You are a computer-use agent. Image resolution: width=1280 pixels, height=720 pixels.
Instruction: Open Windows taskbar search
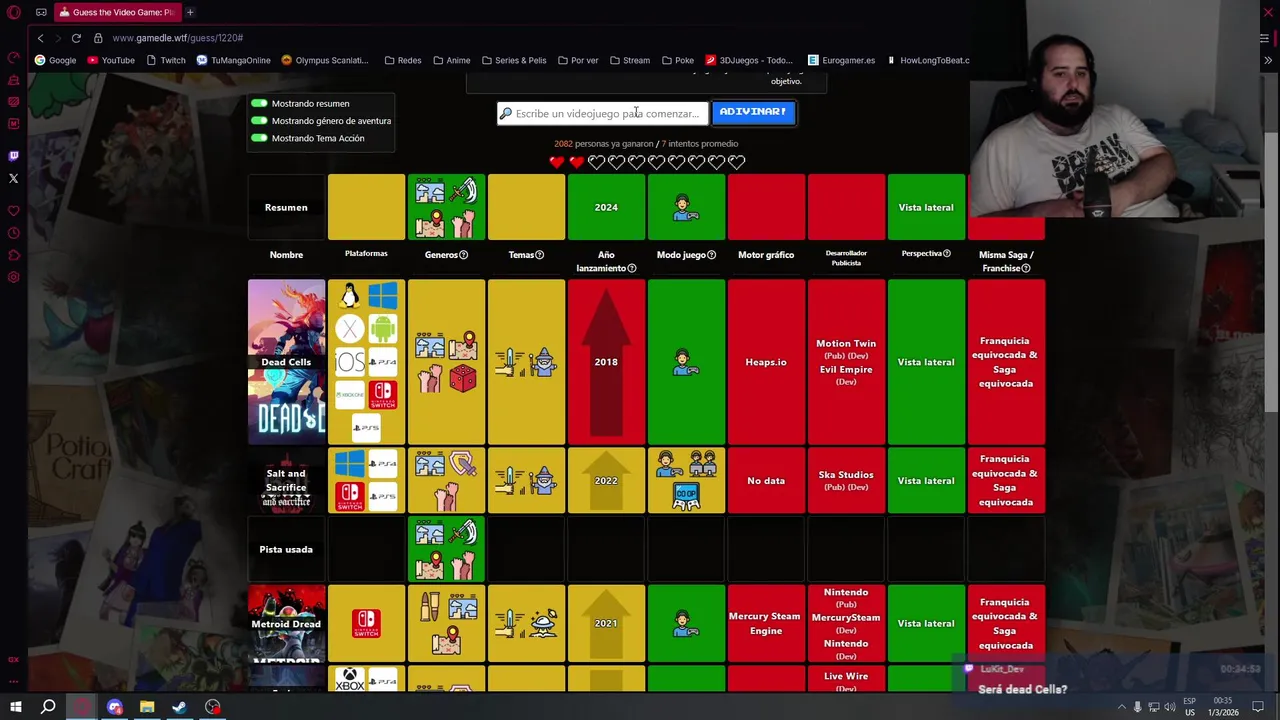coord(48,707)
